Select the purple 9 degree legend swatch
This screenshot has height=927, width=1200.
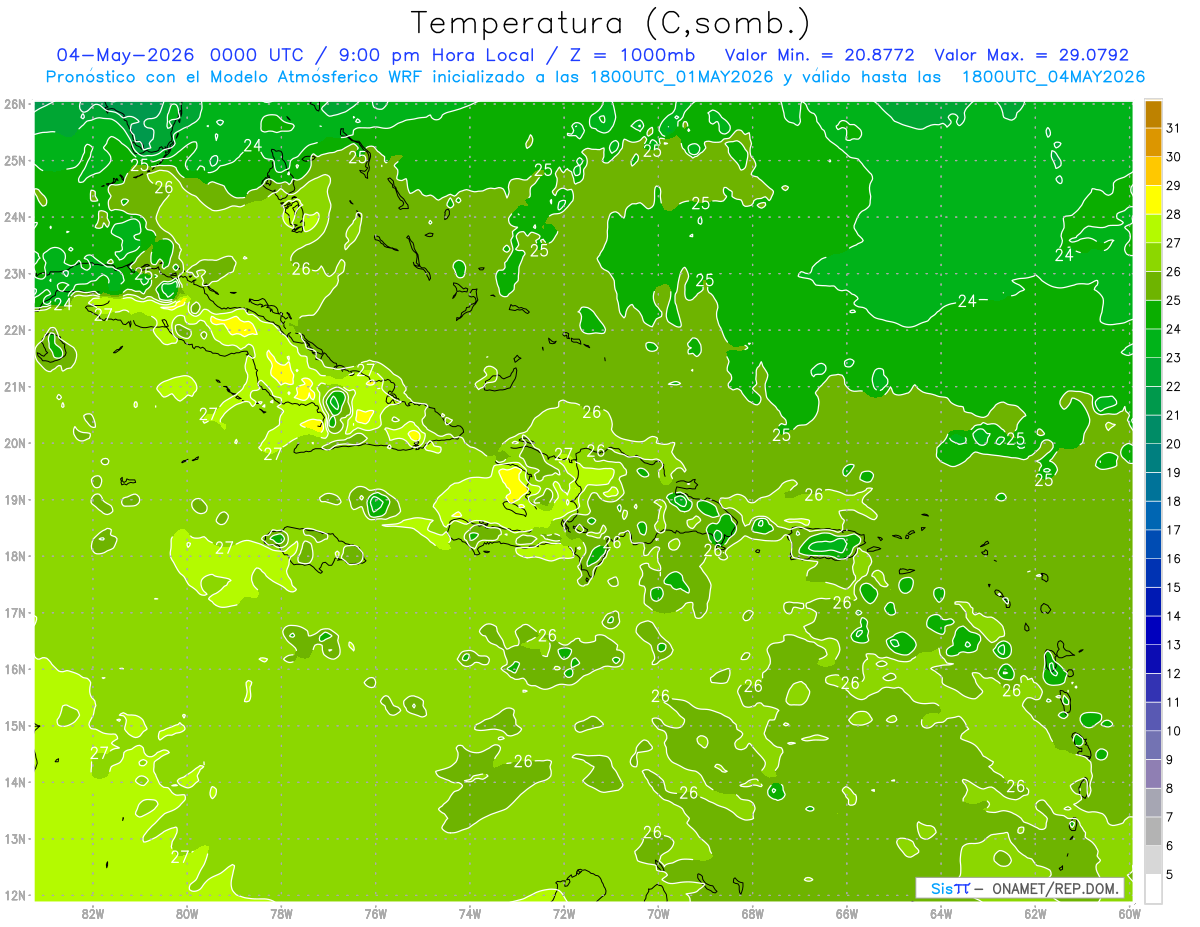[x=1153, y=774]
